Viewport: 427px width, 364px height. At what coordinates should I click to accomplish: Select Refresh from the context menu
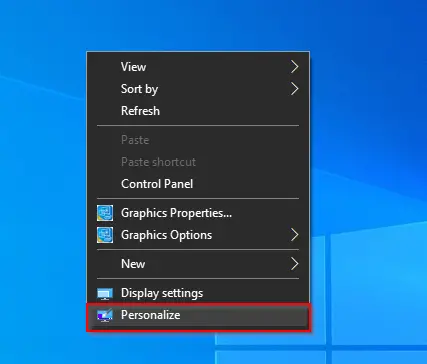click(140, 111)
